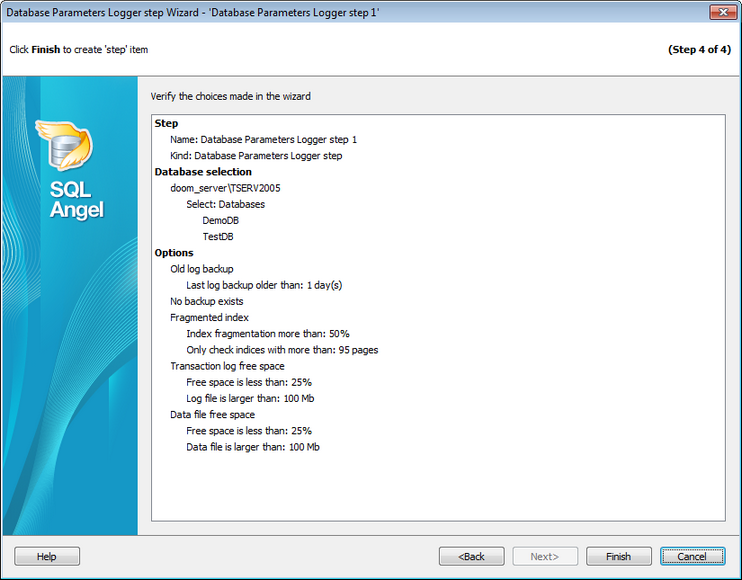The height and width of the screenshot is (580, 742).
Task: Select 'Name: Database Parameters Logger step 1' line
Action: click(x=264, y=140)
